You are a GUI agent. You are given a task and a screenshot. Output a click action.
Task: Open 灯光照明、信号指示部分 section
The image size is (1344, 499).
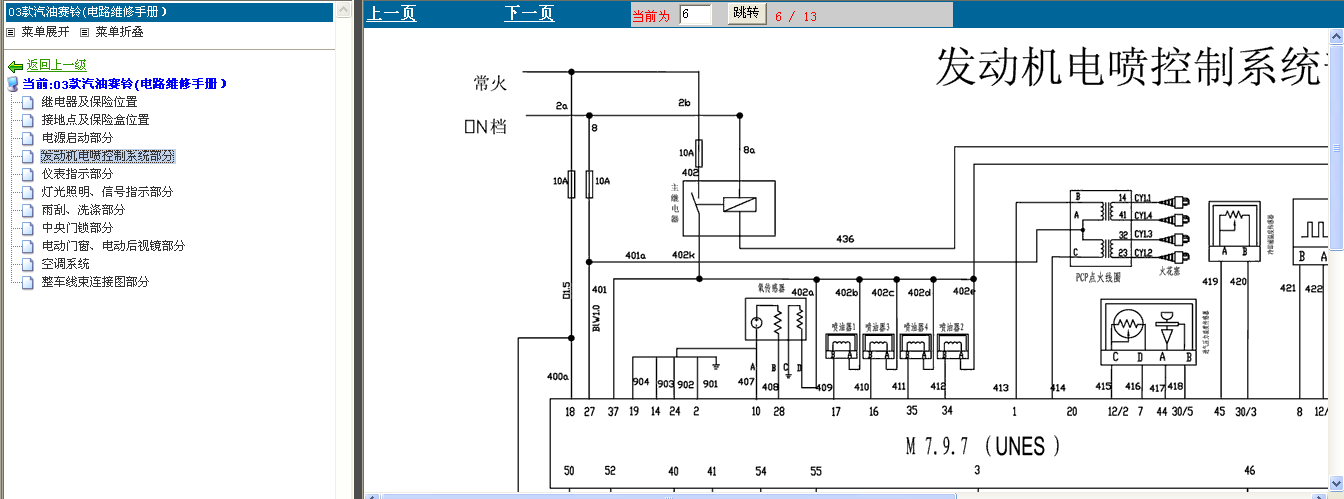pos(107,192)
